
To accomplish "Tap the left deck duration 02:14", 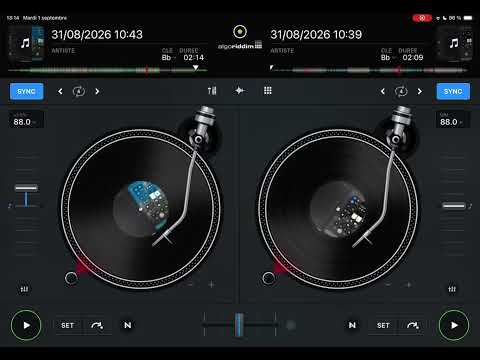I will (193, 58).
